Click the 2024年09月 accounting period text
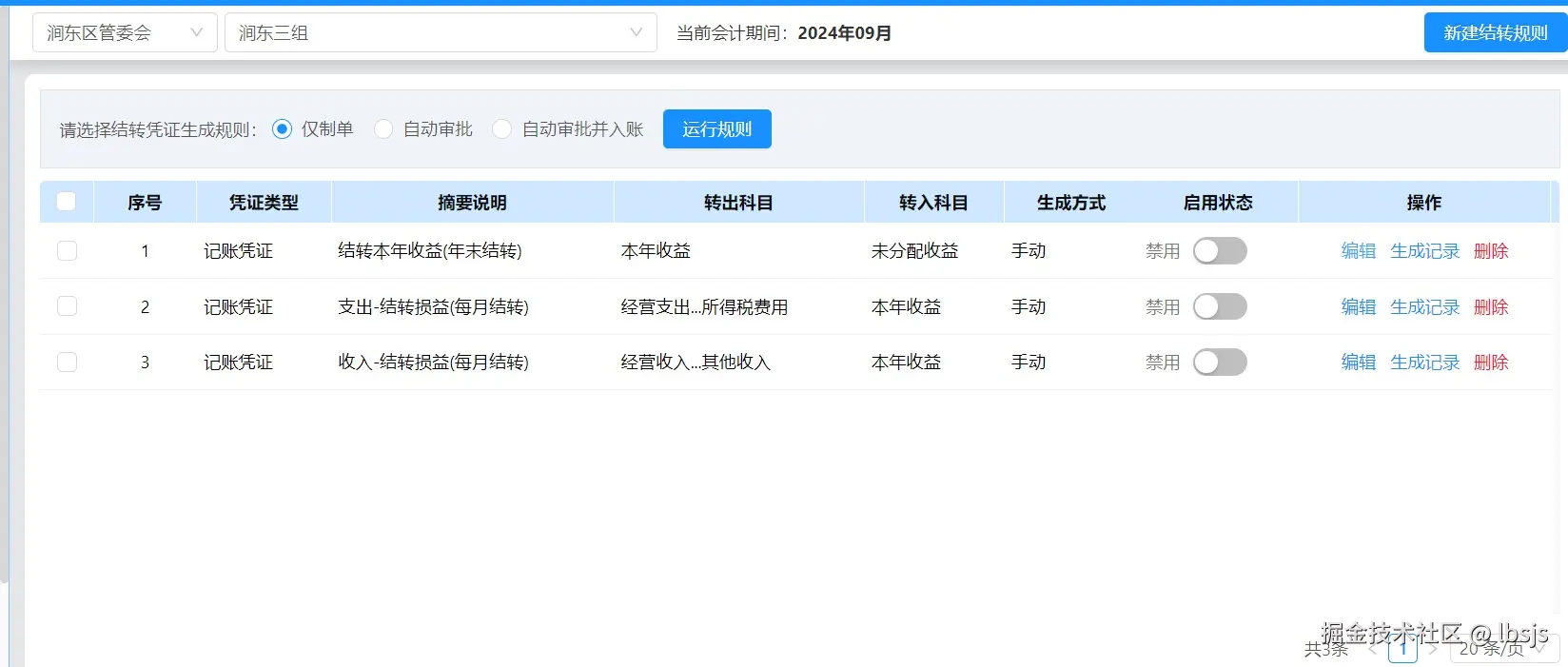The width and height of the screenshot is (1568, 667). coord(845,33)
